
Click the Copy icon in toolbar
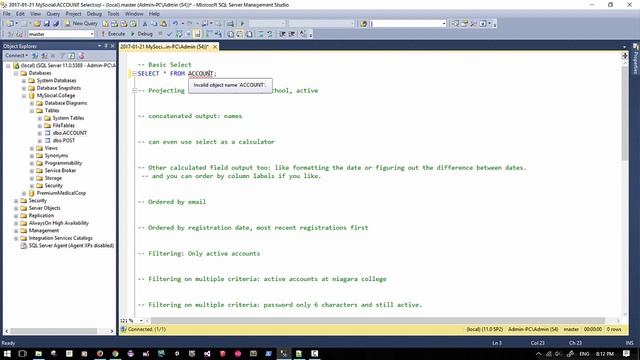click(x=154, y=24)
